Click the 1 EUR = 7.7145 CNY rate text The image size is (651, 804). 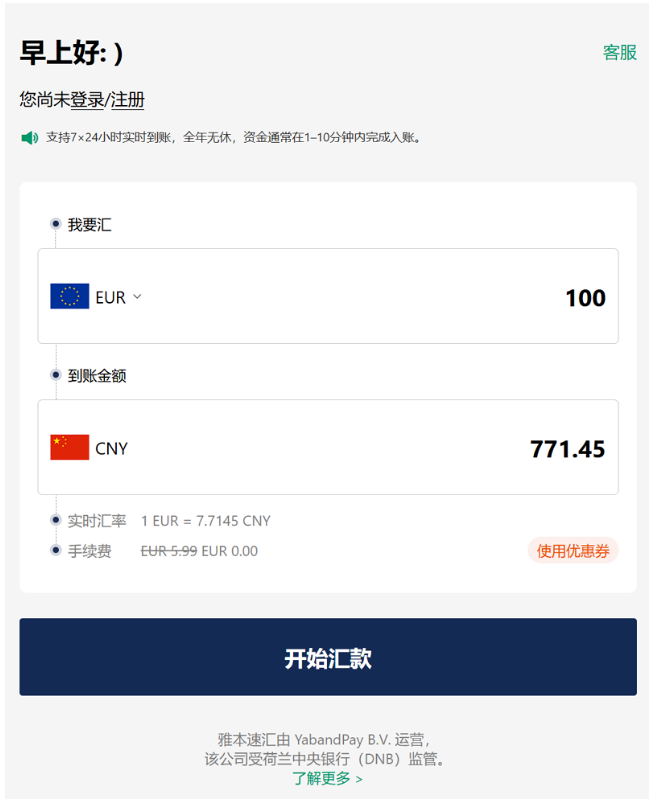click(x=206, y=521)
